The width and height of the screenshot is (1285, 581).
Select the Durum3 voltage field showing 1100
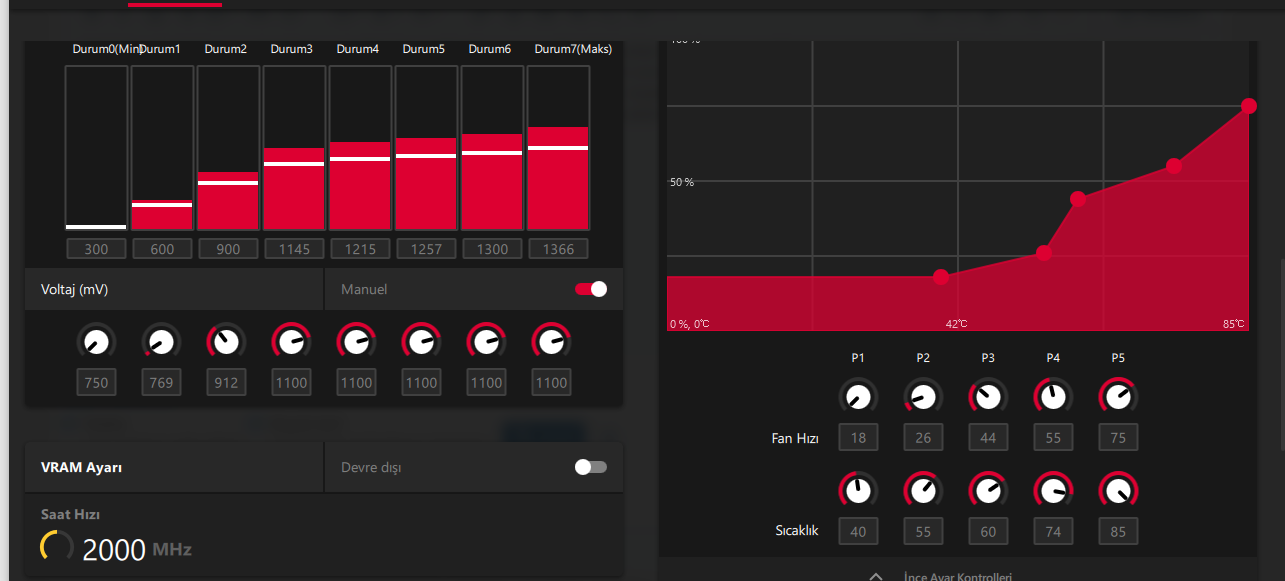(x=291, y=383)
